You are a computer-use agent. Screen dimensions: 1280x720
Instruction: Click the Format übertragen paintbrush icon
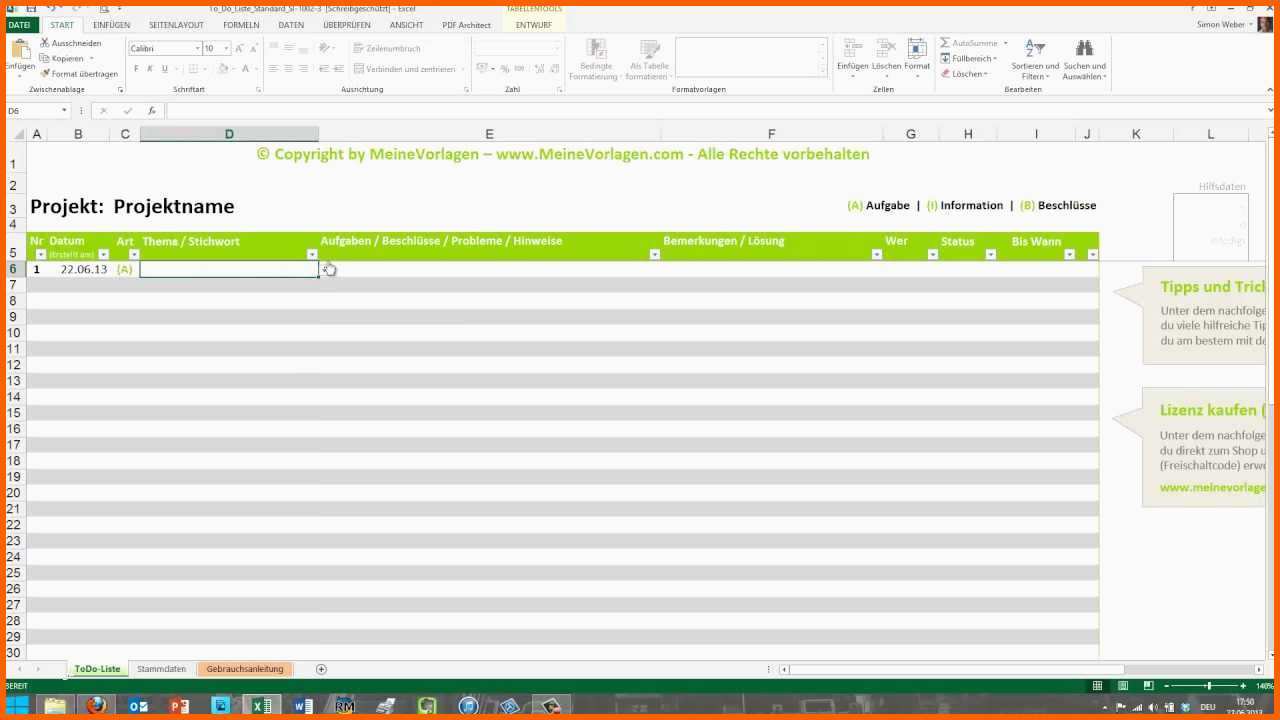45,73
